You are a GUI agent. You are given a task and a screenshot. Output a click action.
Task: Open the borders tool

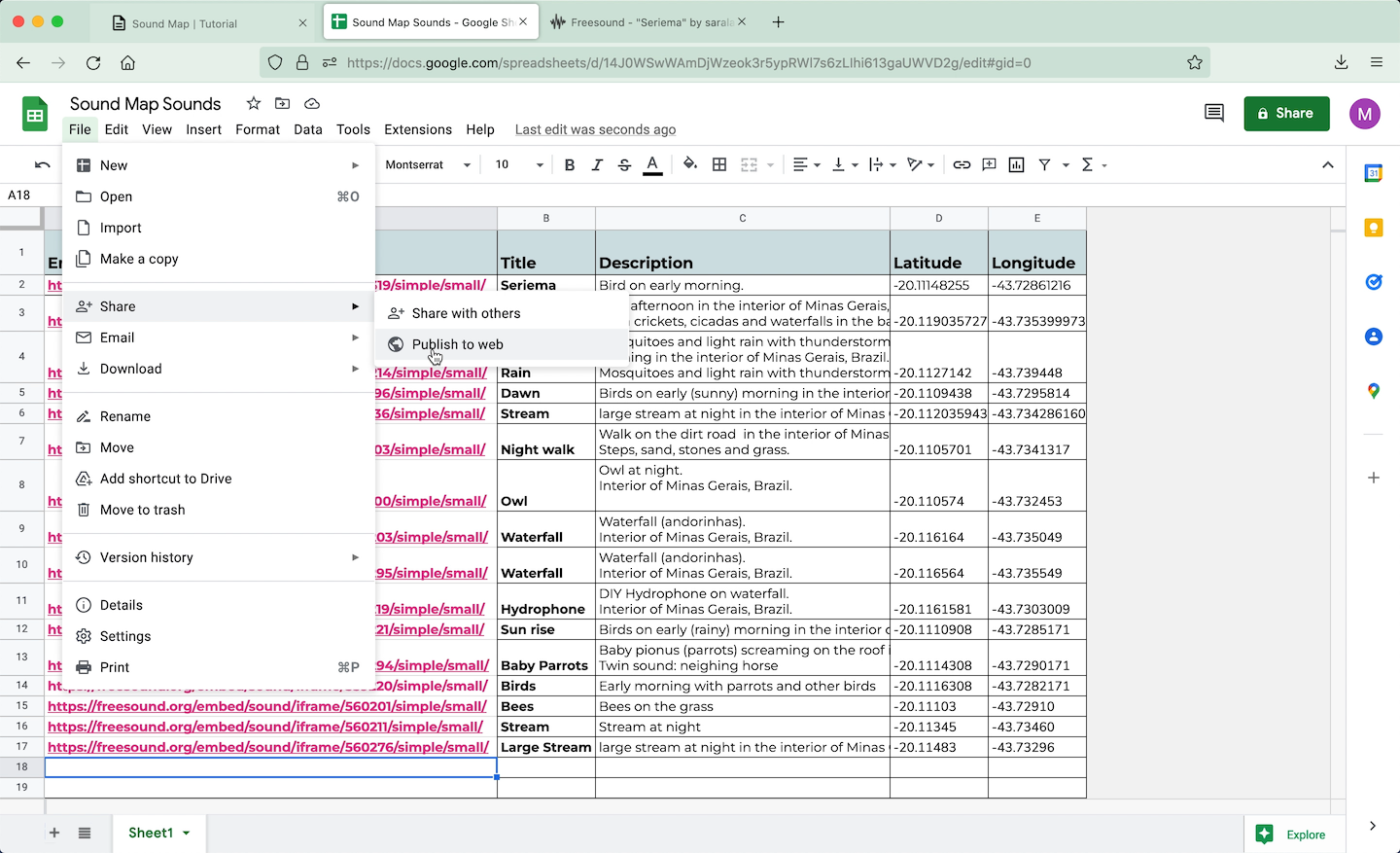[x=719, y=165]
